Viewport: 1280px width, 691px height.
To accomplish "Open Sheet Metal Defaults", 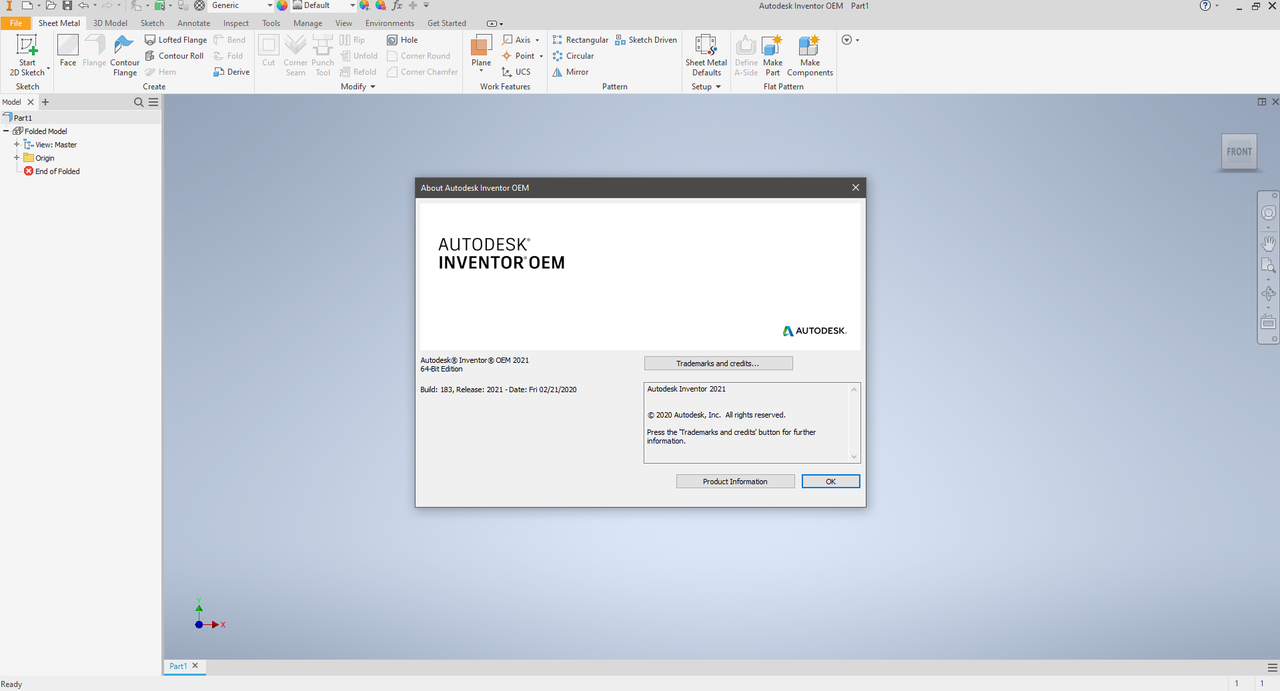I will click(706, 55).
